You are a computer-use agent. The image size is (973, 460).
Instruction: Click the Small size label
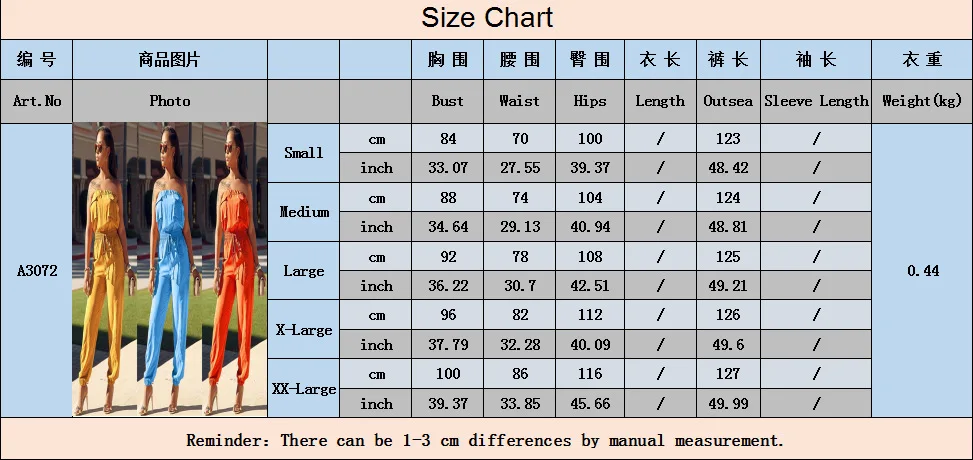click(x=303, y=152)
